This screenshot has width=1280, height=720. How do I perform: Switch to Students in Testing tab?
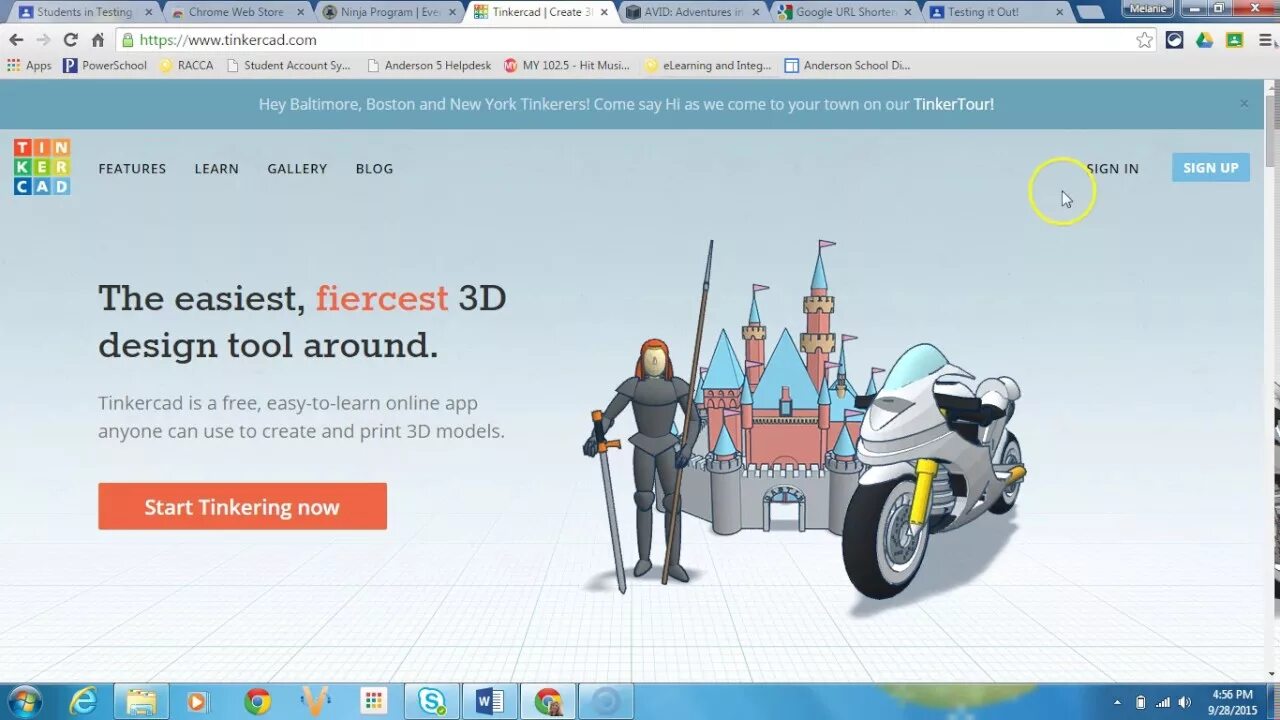click(84, 12)
